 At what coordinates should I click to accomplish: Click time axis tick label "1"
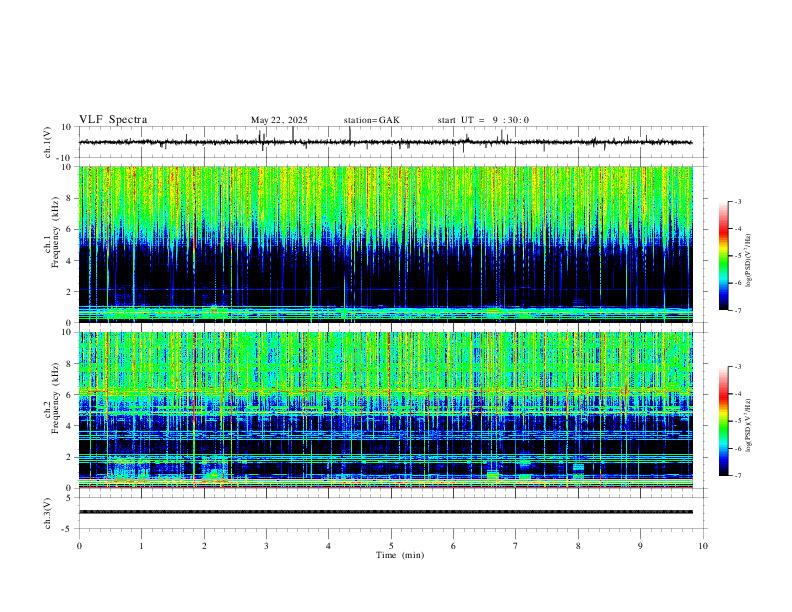(x=141, y=546)
